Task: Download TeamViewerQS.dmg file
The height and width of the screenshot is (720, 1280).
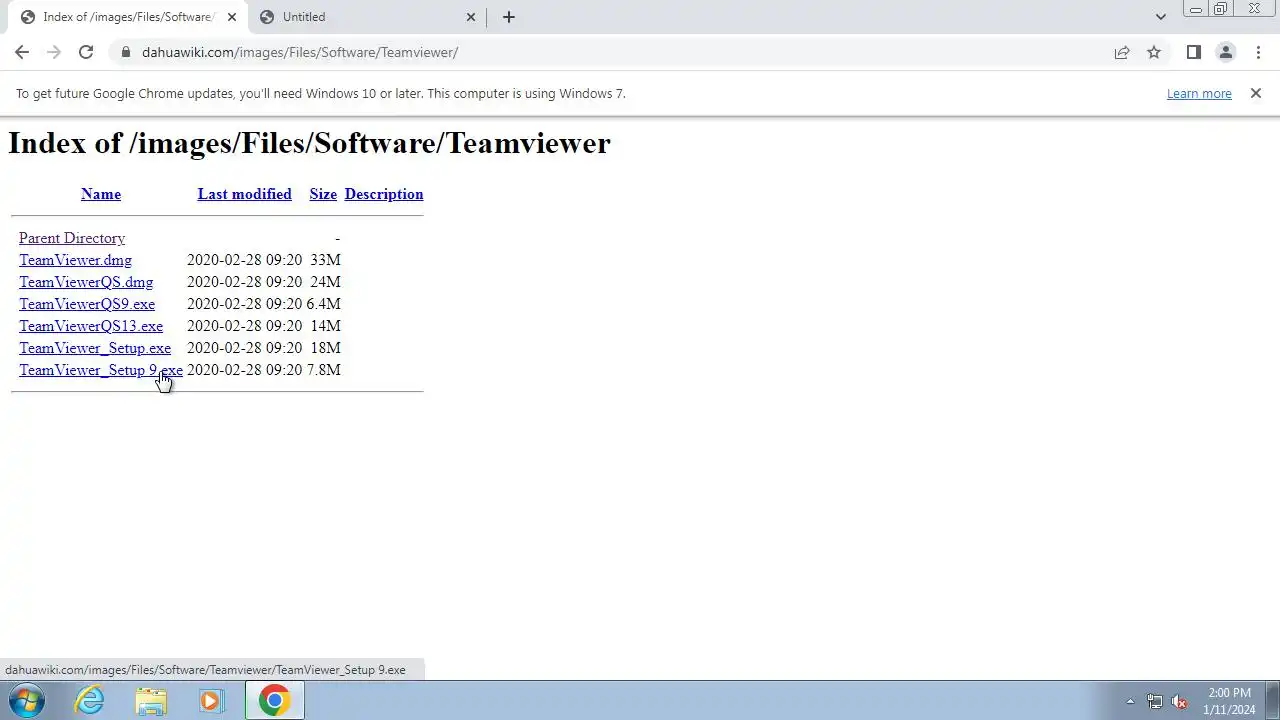Action: click(86, 282)
